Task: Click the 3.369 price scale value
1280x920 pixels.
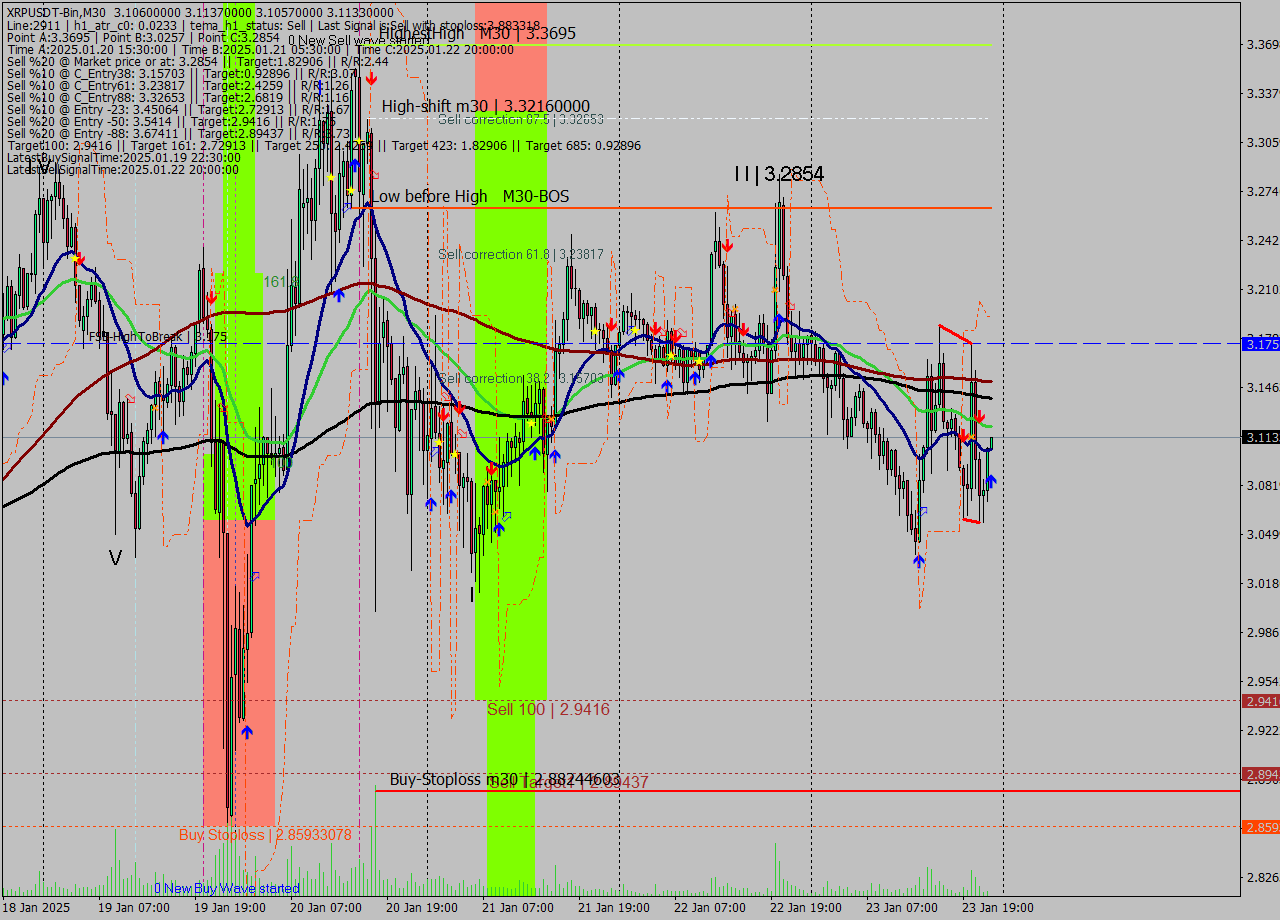Action: pyautogui.click(x=1262, y=45)
